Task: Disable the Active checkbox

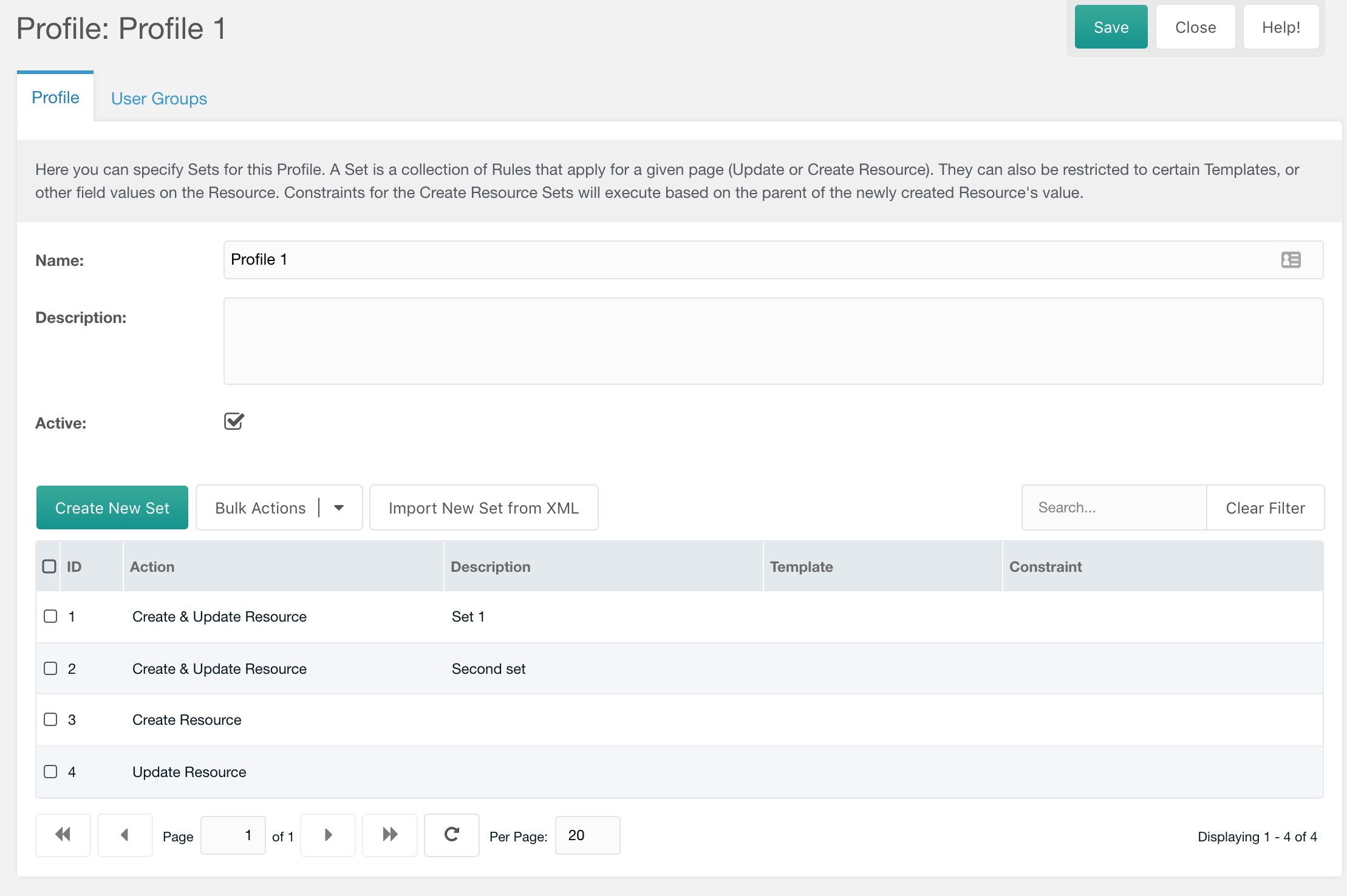Action: pos(233,421)
